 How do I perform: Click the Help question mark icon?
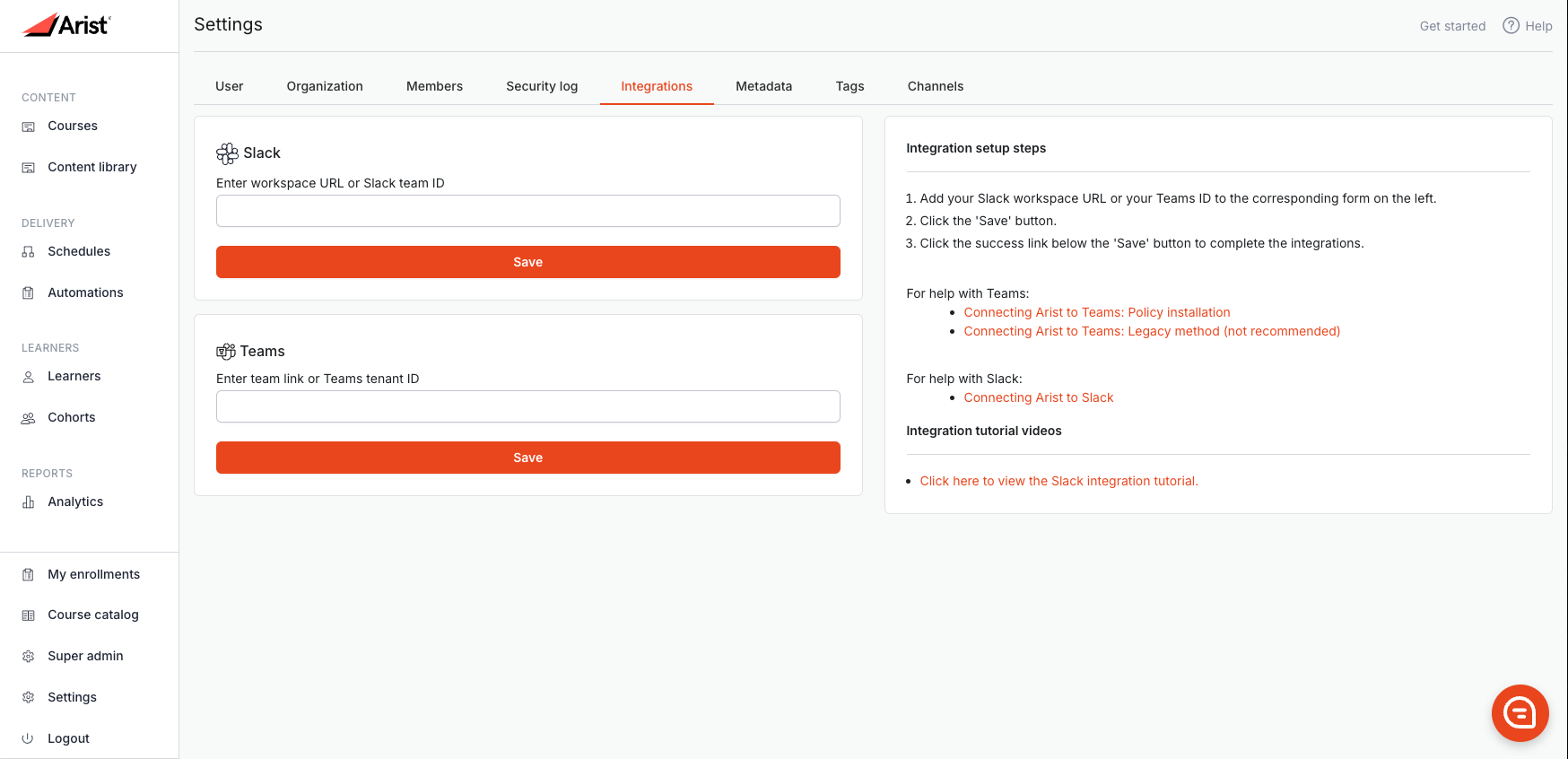tap(1511, 26)
